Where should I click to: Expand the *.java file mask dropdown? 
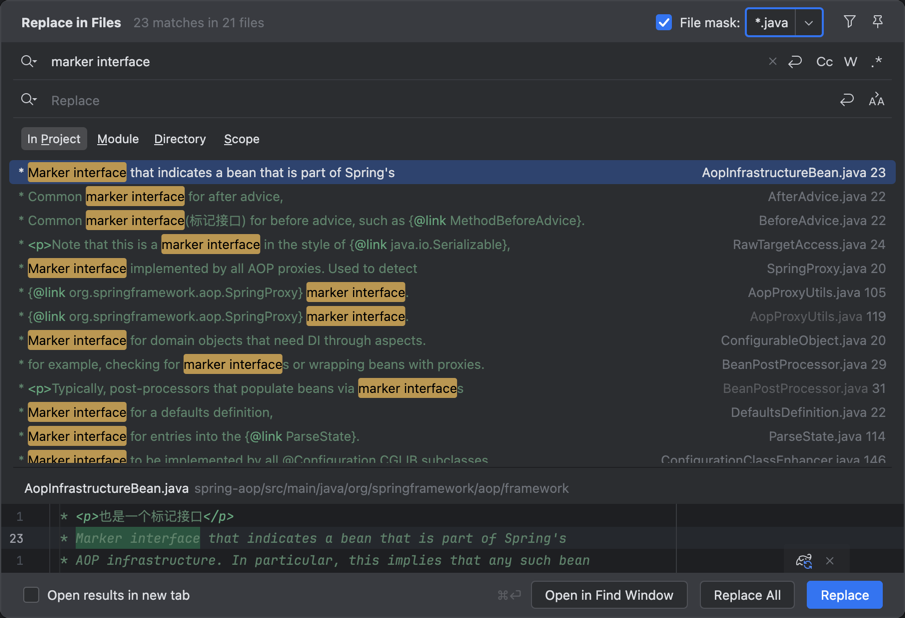tap(809, 22)
